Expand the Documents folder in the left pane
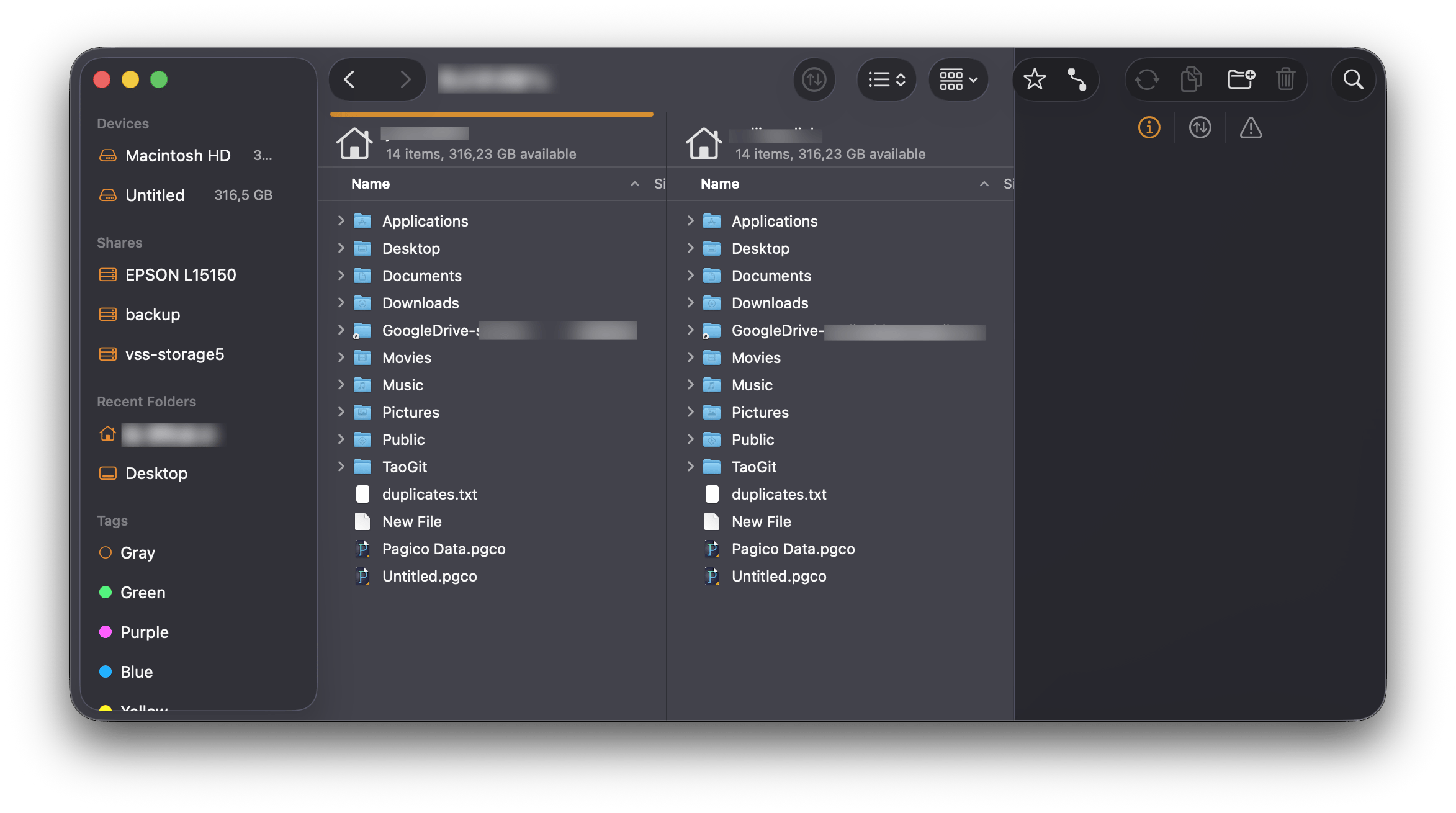Viewport: 1456px width, 813px height. point(341,276)
